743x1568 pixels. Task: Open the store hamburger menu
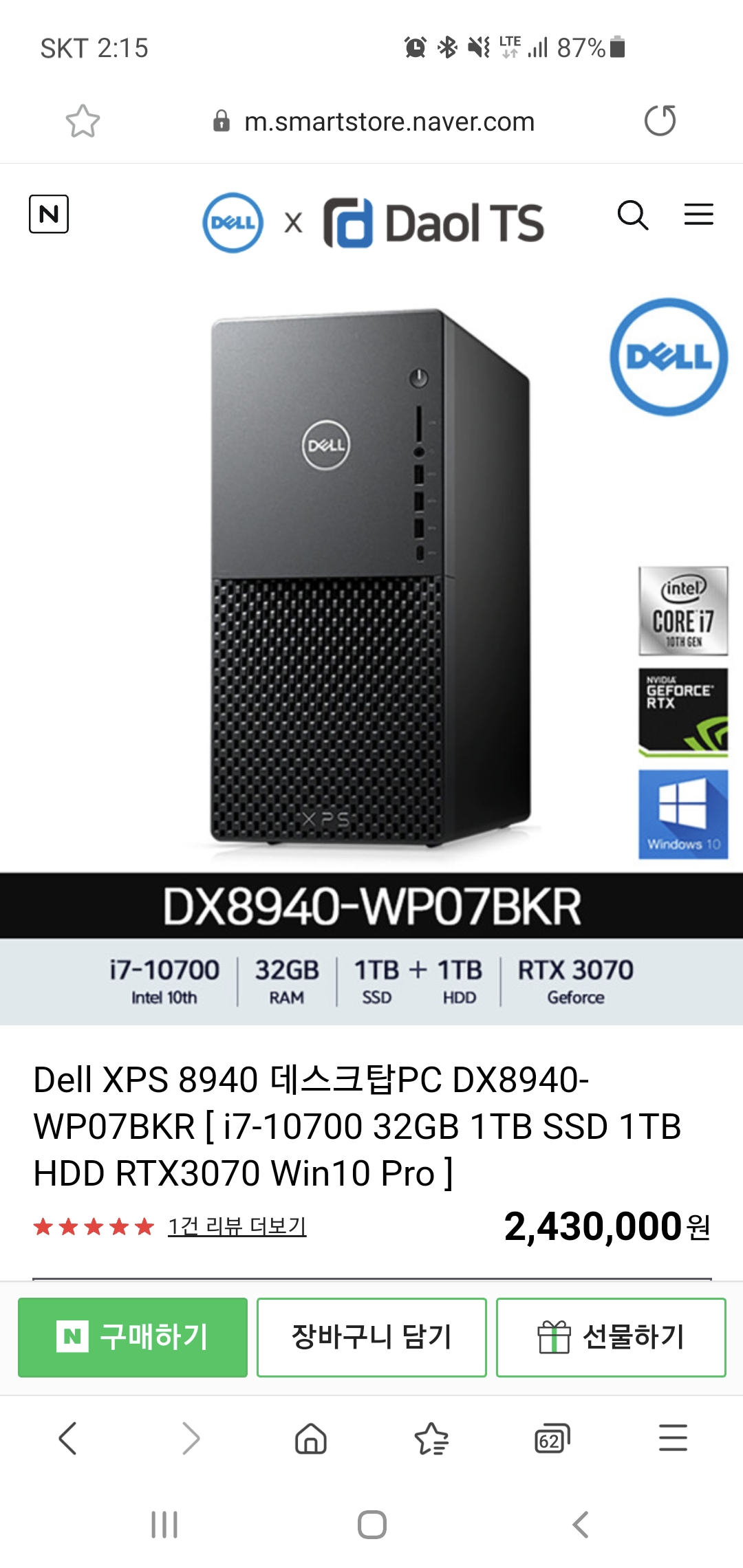pyautogui.click(x=698, y=215)
